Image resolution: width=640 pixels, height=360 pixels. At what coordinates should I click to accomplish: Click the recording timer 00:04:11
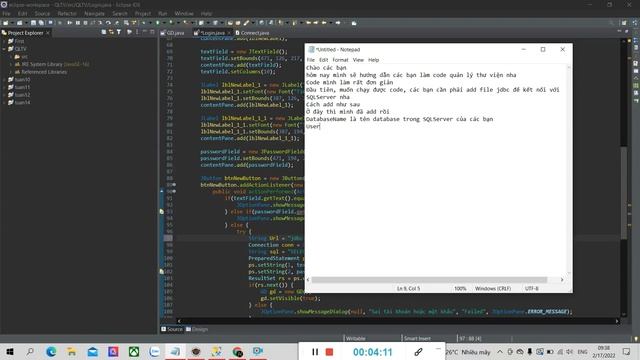tap(373, 352)
